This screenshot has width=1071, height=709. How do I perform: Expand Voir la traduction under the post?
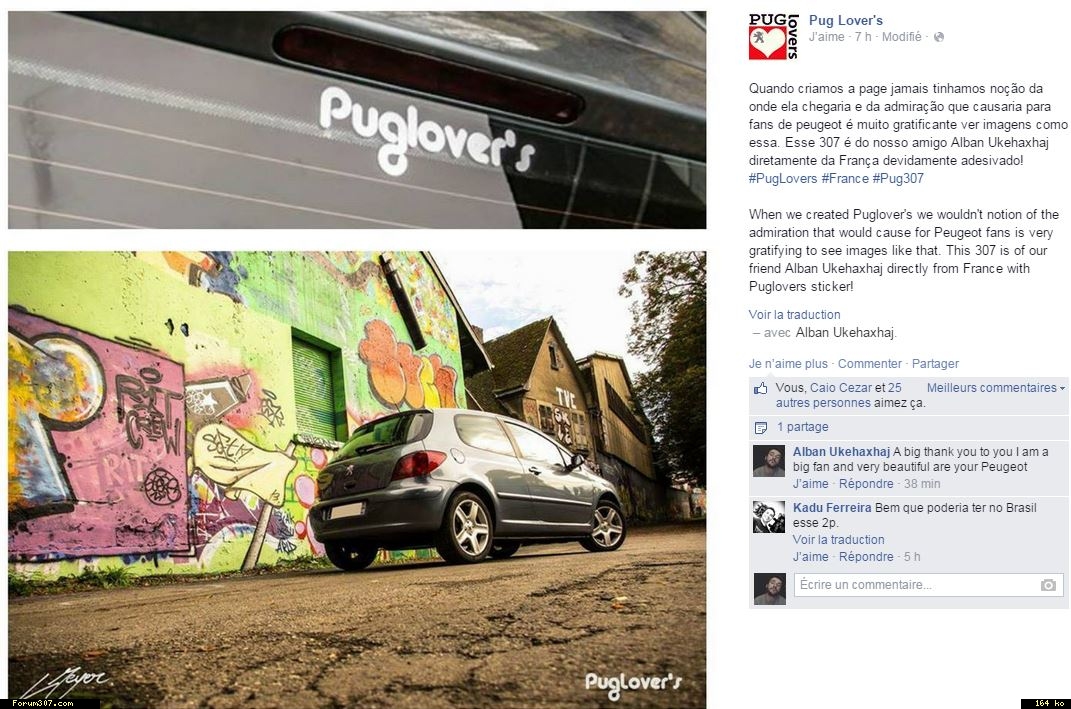click(794, 315)
